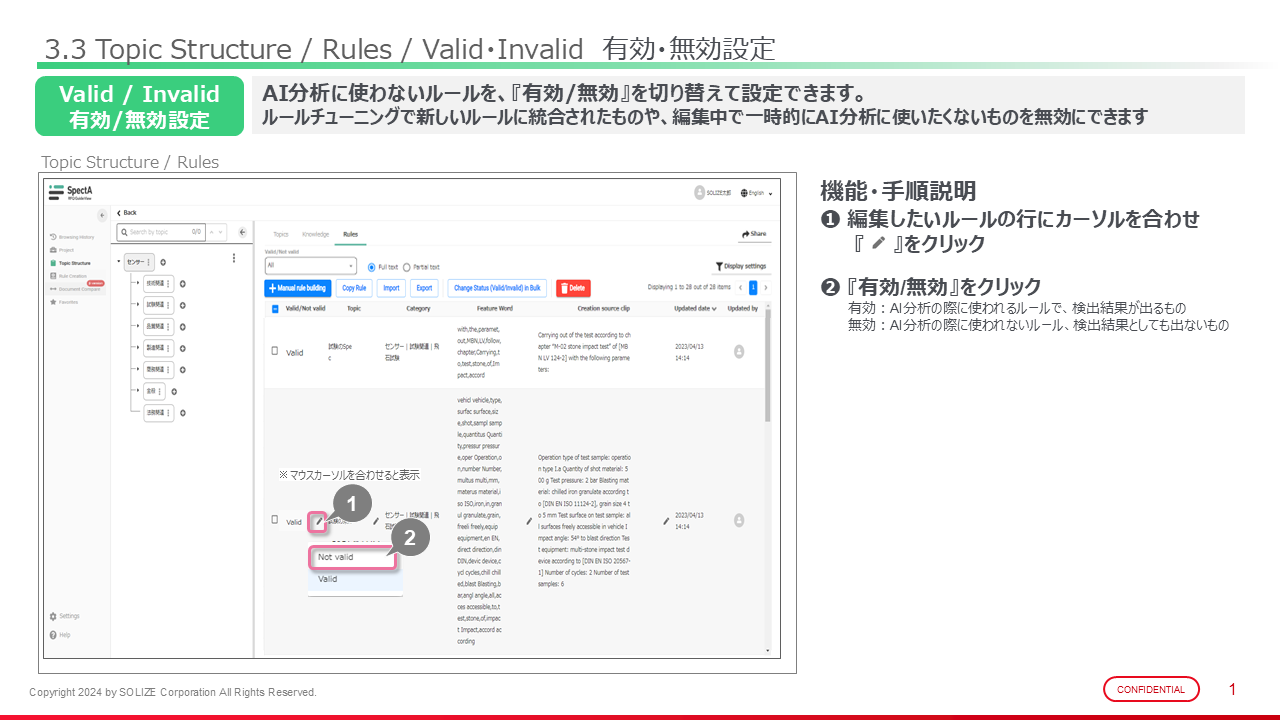
Task: Collapse the センサー tree node arrow
Action: pos(119,262)
